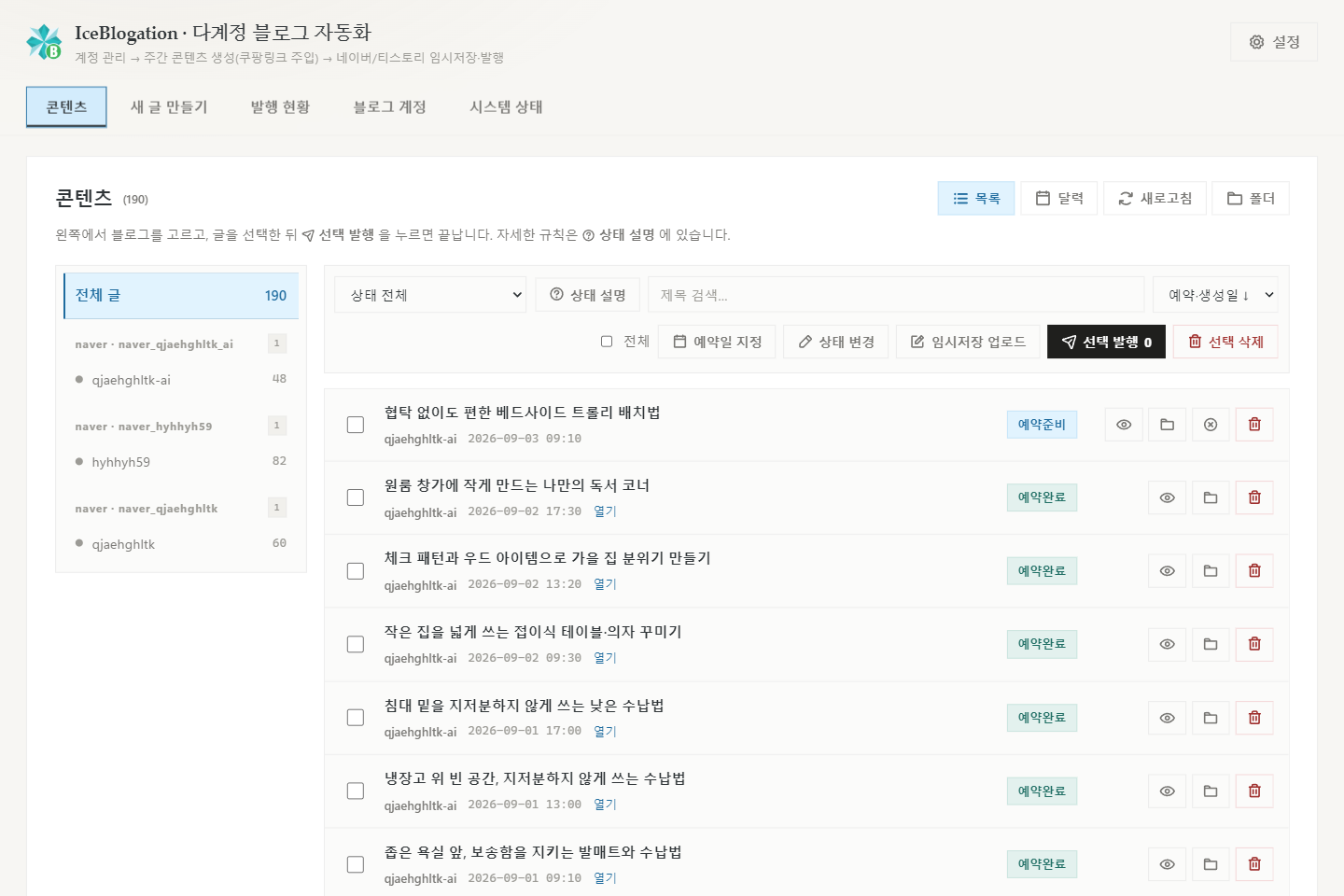
Task: Preview eye icon on 체크 패턴과 우드 아이템 row
Action: tap(1167, 571)
